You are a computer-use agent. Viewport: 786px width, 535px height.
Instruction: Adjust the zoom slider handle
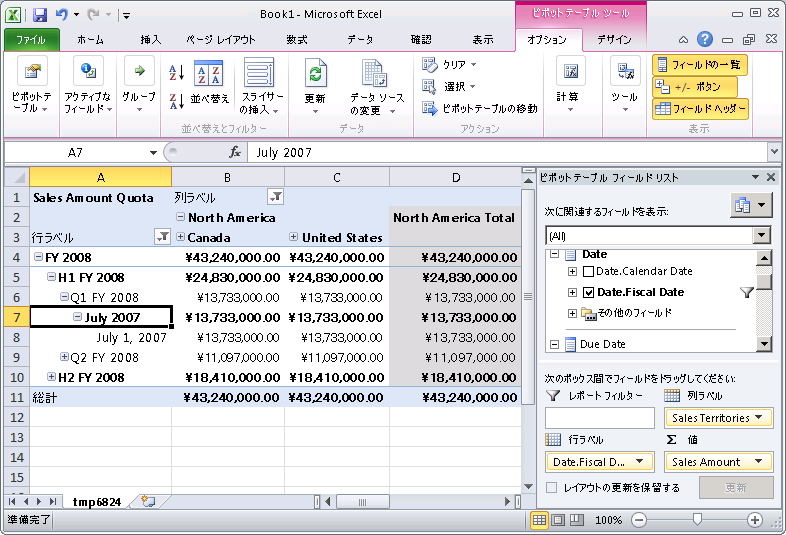click(x=697, y=520)
